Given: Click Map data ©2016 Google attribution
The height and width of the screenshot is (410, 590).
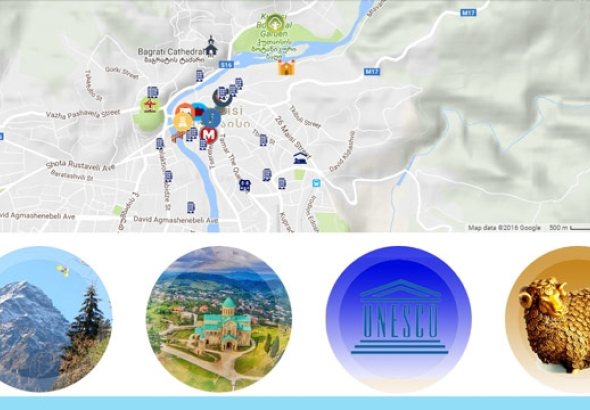Looking at the screenshot, I should 504,228.
